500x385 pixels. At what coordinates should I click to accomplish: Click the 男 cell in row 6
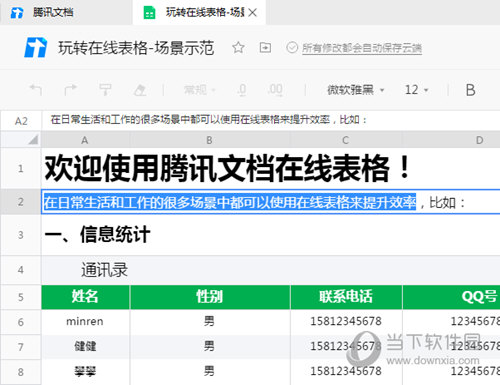209,321
